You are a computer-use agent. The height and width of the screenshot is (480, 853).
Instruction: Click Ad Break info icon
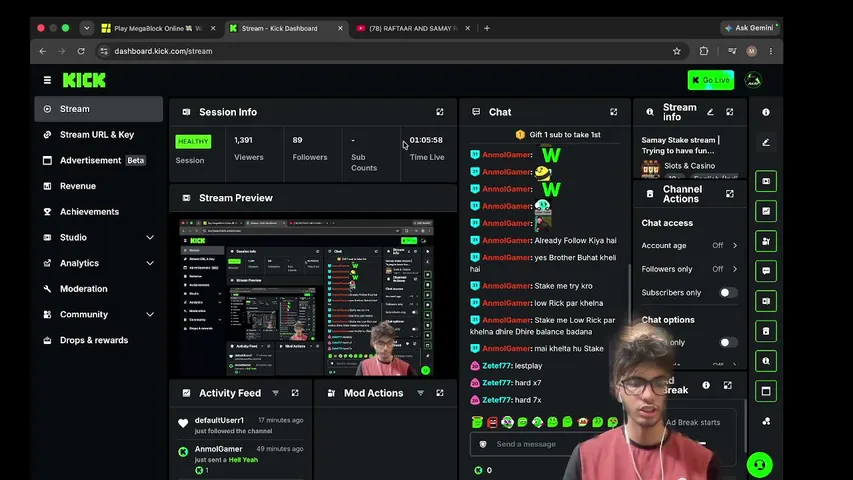click(x=706, y=385)
